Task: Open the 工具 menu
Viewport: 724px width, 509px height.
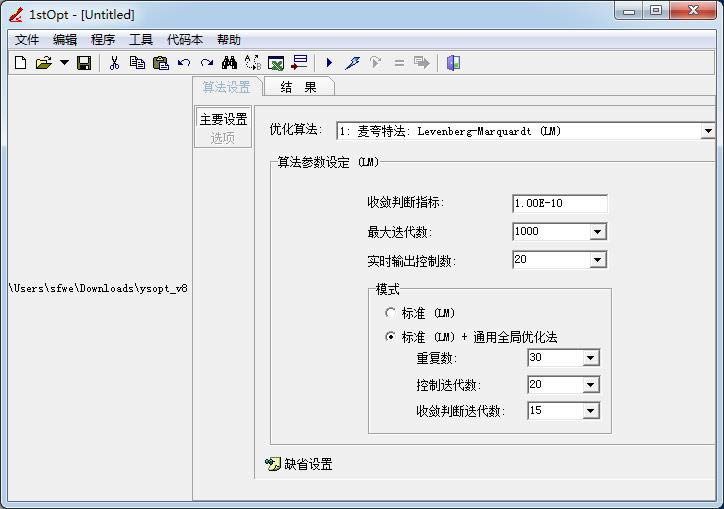Action: click(x=141, y=40)
